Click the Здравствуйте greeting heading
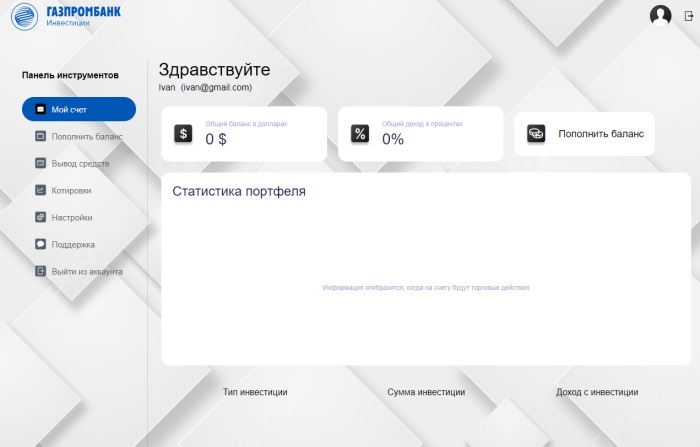The image size is (700, 447). (214, 70)
